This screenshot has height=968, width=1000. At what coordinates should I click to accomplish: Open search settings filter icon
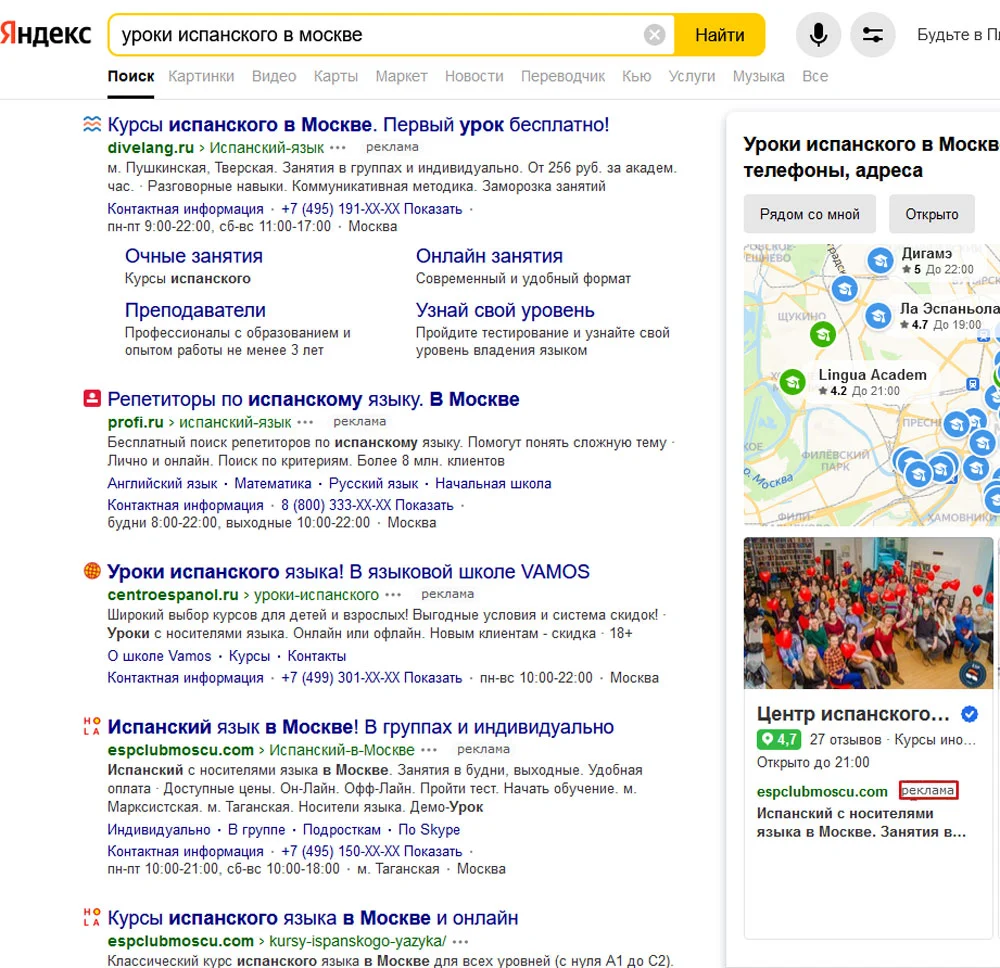click(872, 35)
